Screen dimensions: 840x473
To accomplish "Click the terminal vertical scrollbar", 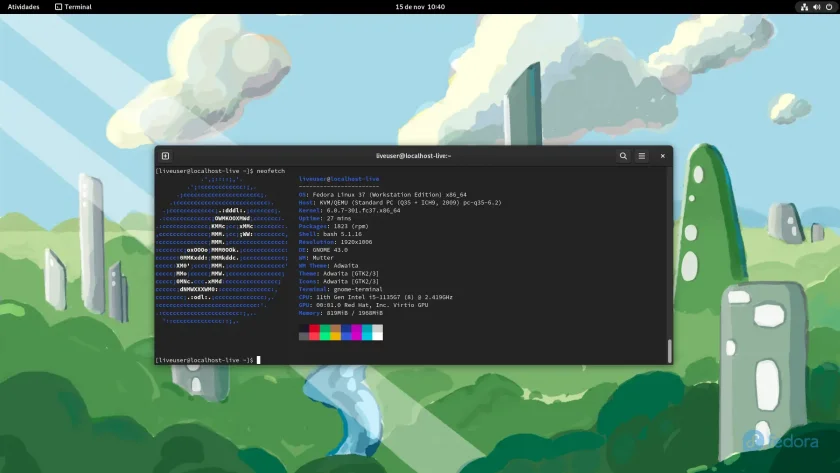I will (670, 351).
